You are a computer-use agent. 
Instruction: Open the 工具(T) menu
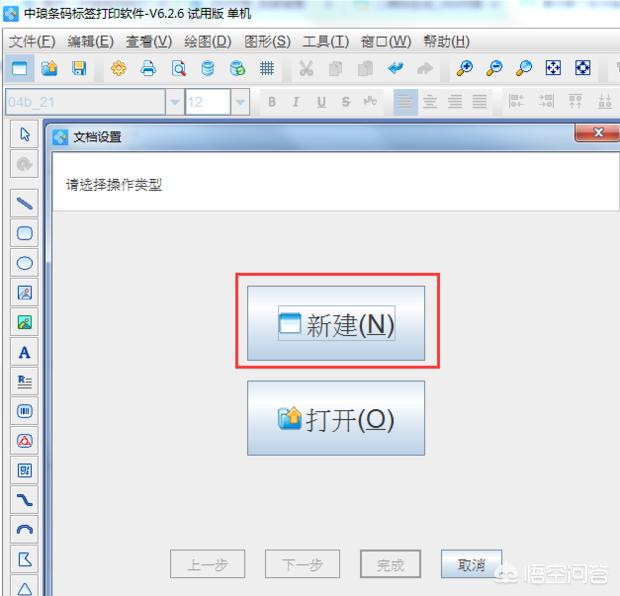point(326,41)
